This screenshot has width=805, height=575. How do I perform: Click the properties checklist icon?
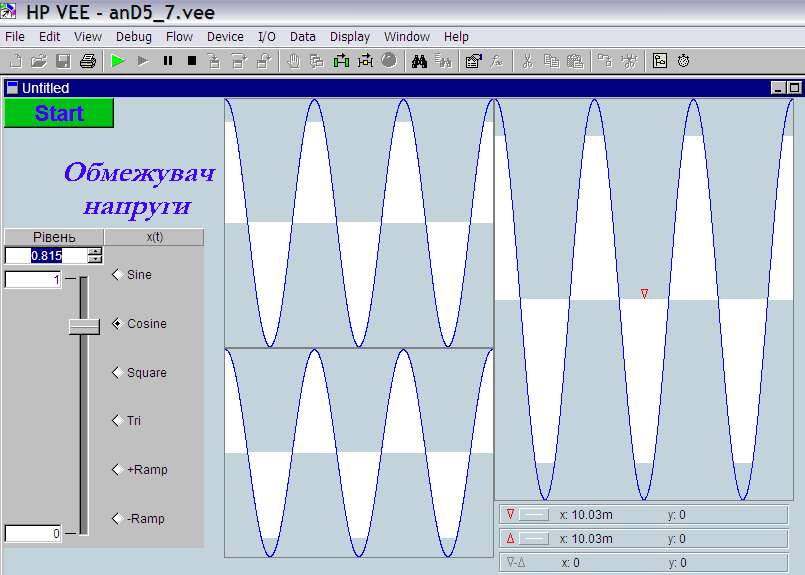473,61
